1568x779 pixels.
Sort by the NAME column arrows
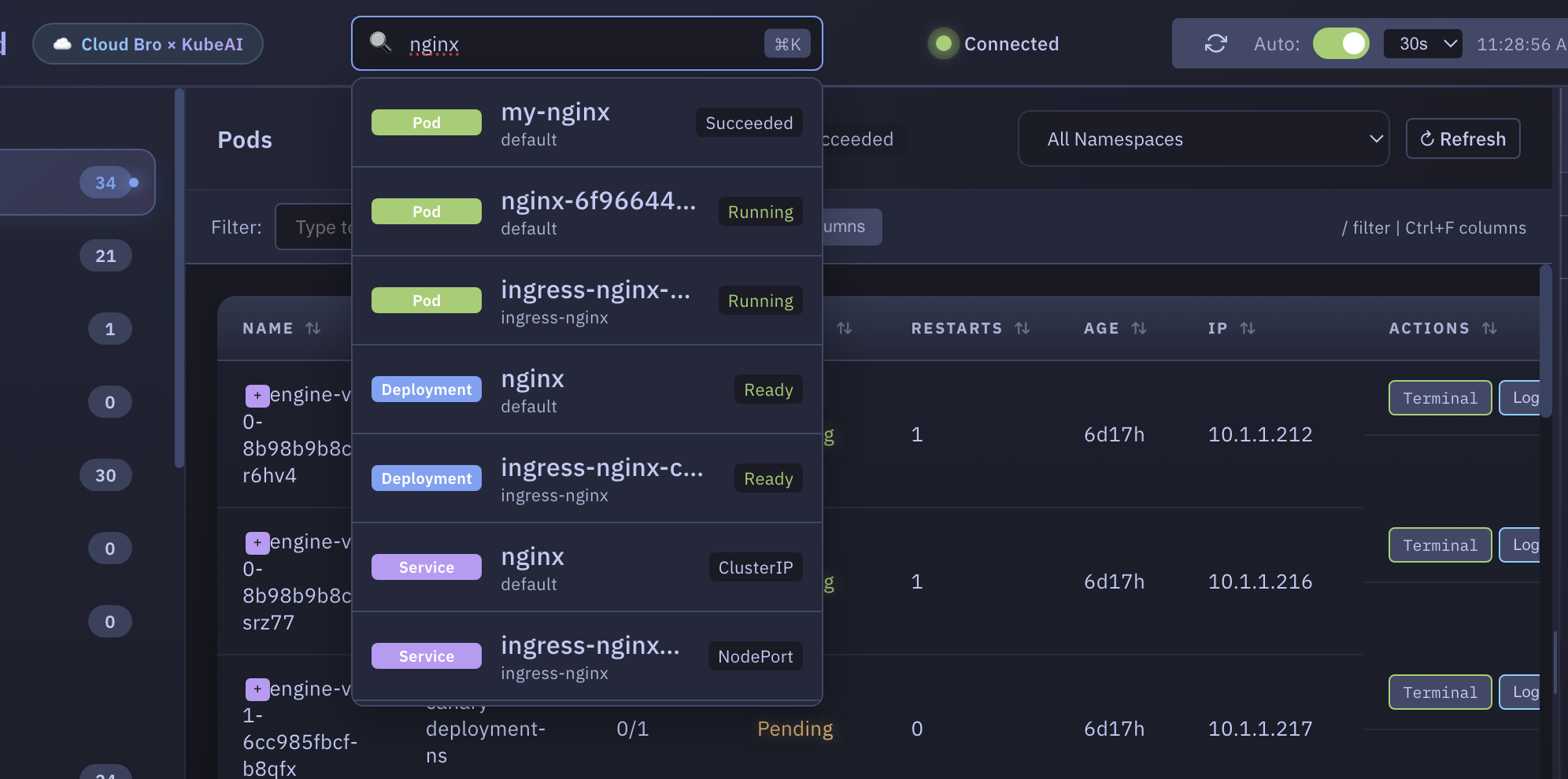click(313, 328)
